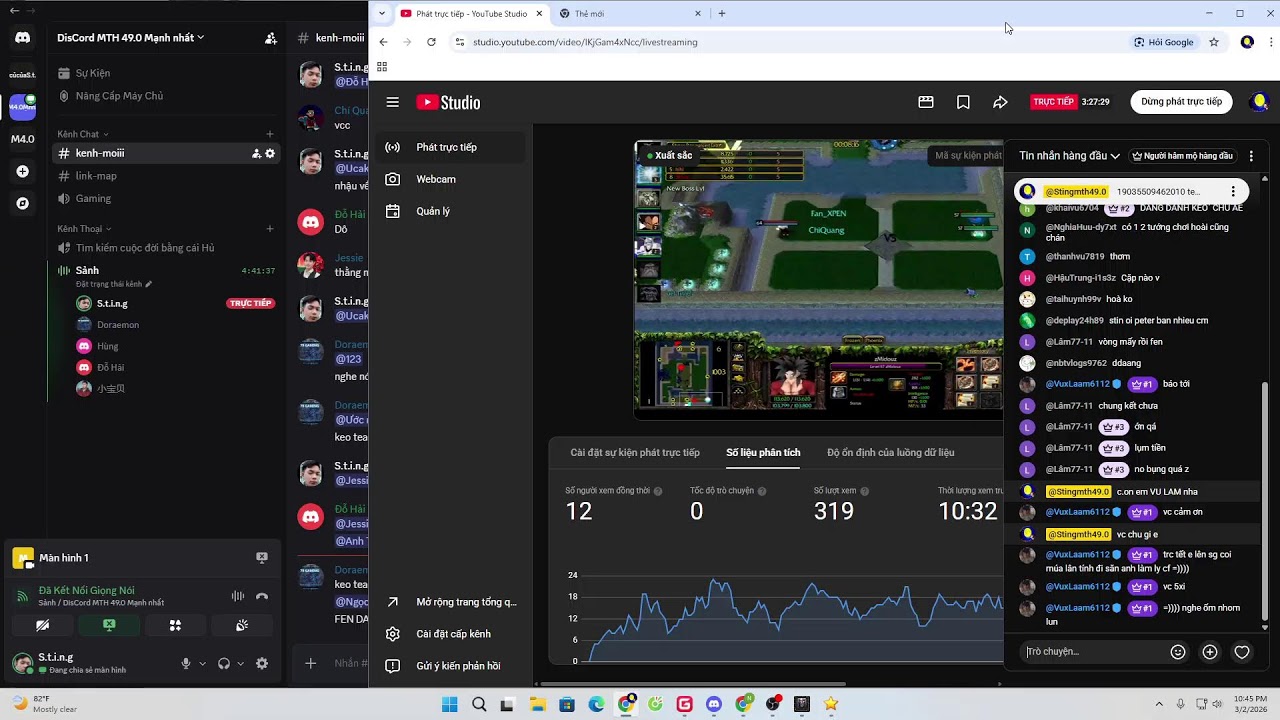
Task: Switch to Độ ổn định của luồng dữ liệu tab
Action: click(x=890, y=453)
